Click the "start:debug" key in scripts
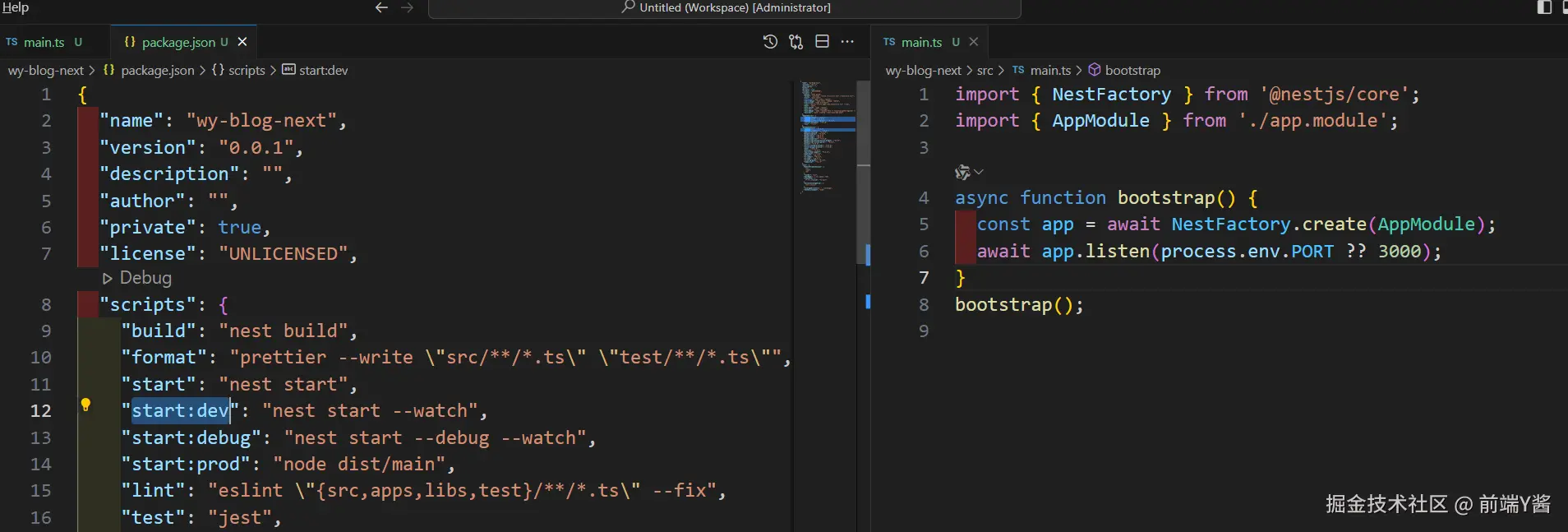 (x=191, y=438)
